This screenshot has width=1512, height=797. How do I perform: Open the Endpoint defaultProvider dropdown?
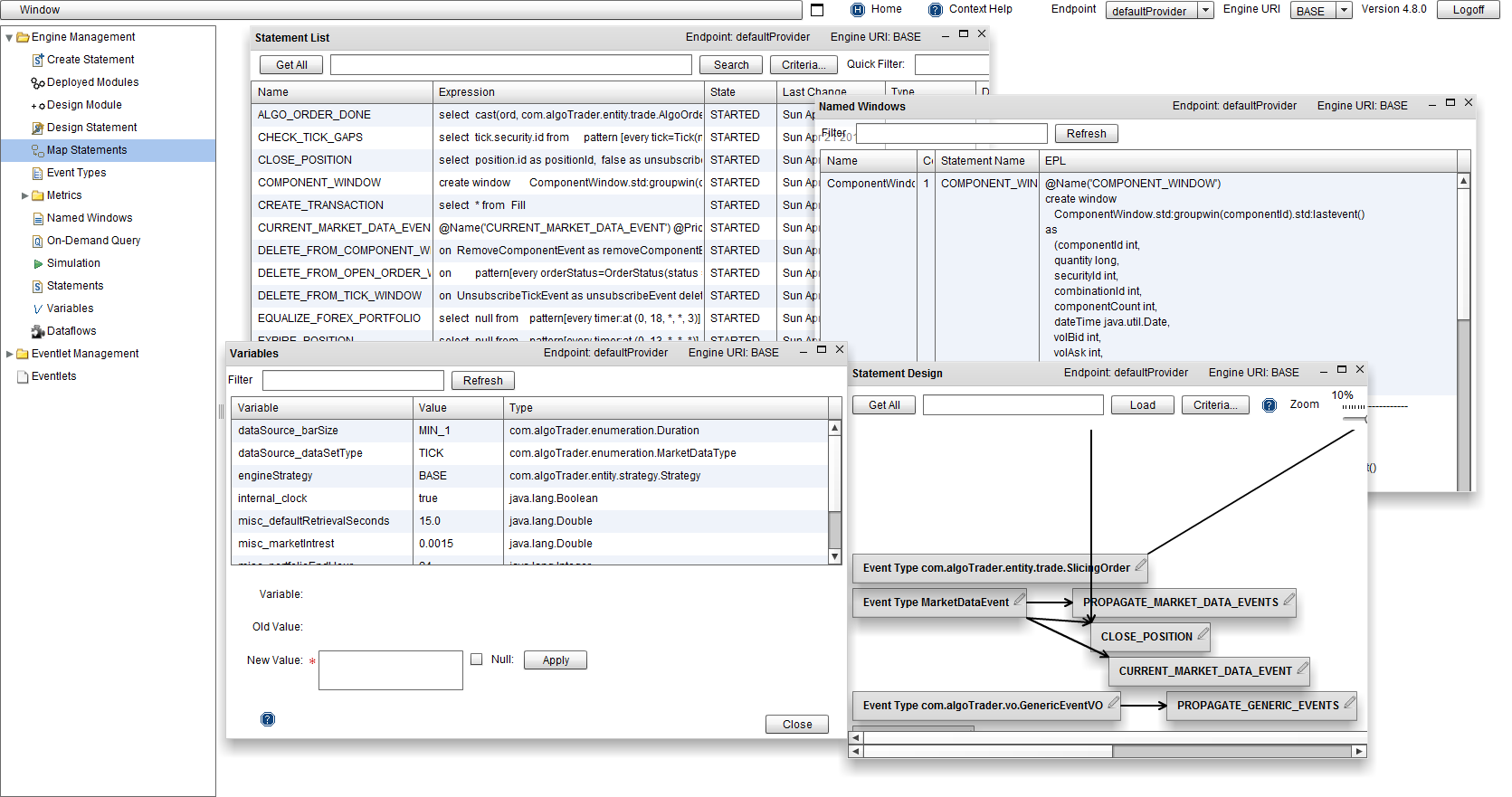tap(1205, 11)
